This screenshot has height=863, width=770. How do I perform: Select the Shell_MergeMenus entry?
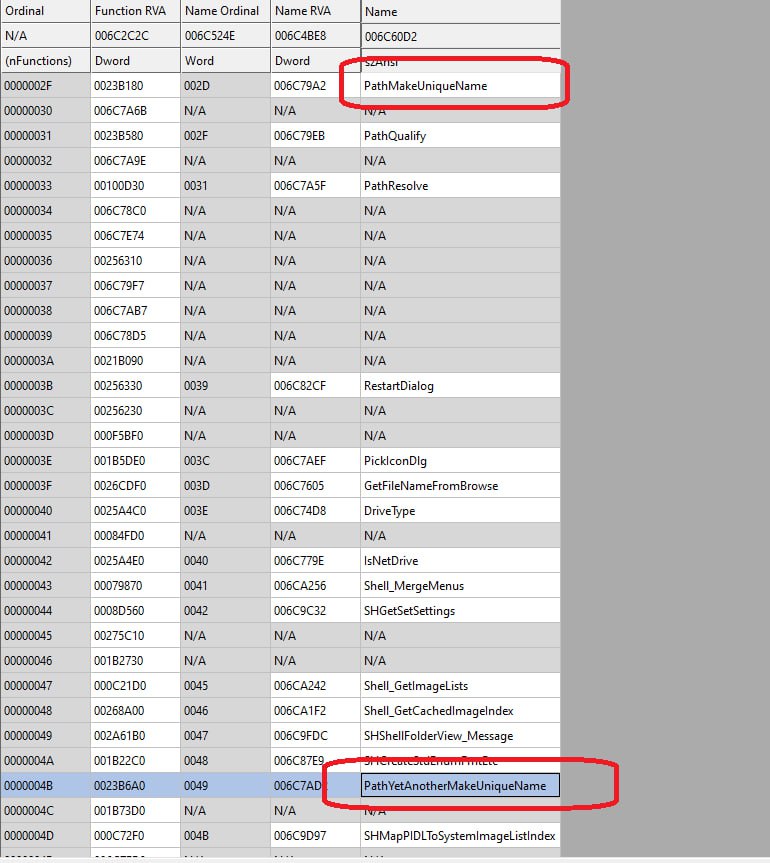(460, 586)
